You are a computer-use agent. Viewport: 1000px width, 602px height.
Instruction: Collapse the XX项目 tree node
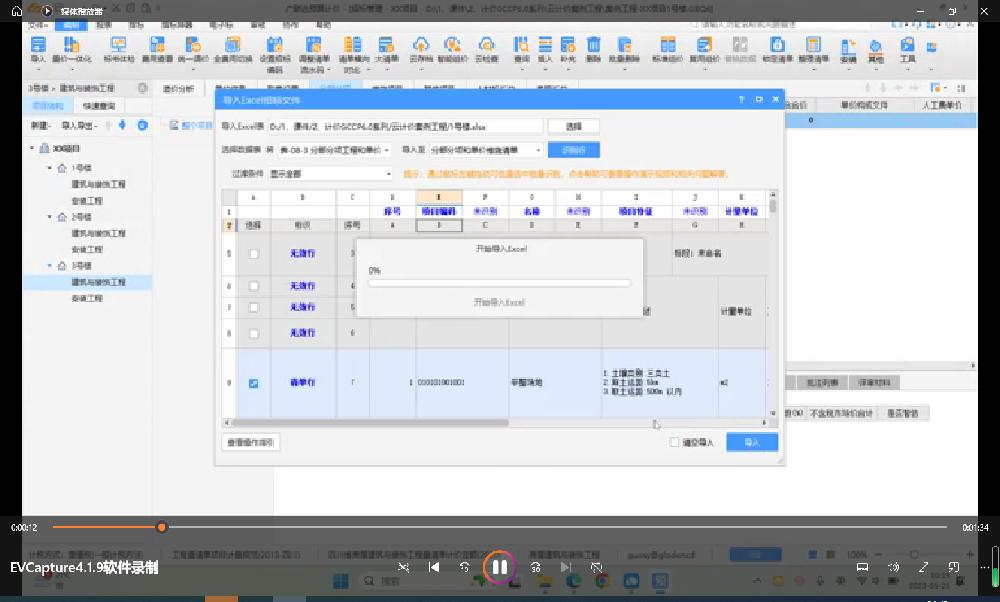coord(32,148)
